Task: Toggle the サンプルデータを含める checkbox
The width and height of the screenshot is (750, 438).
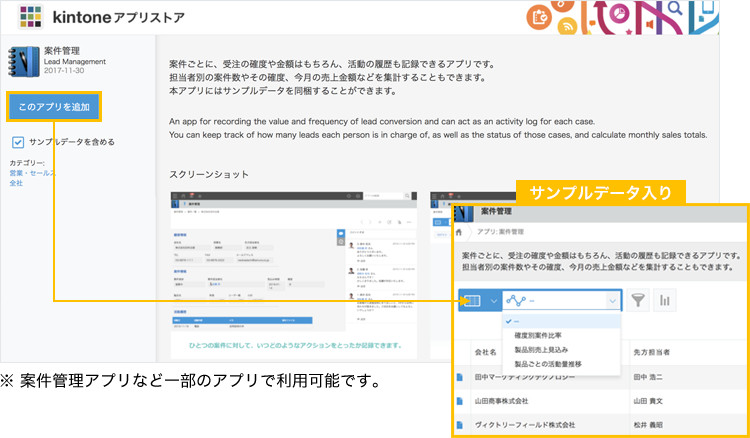Action: tap(18, 142)
